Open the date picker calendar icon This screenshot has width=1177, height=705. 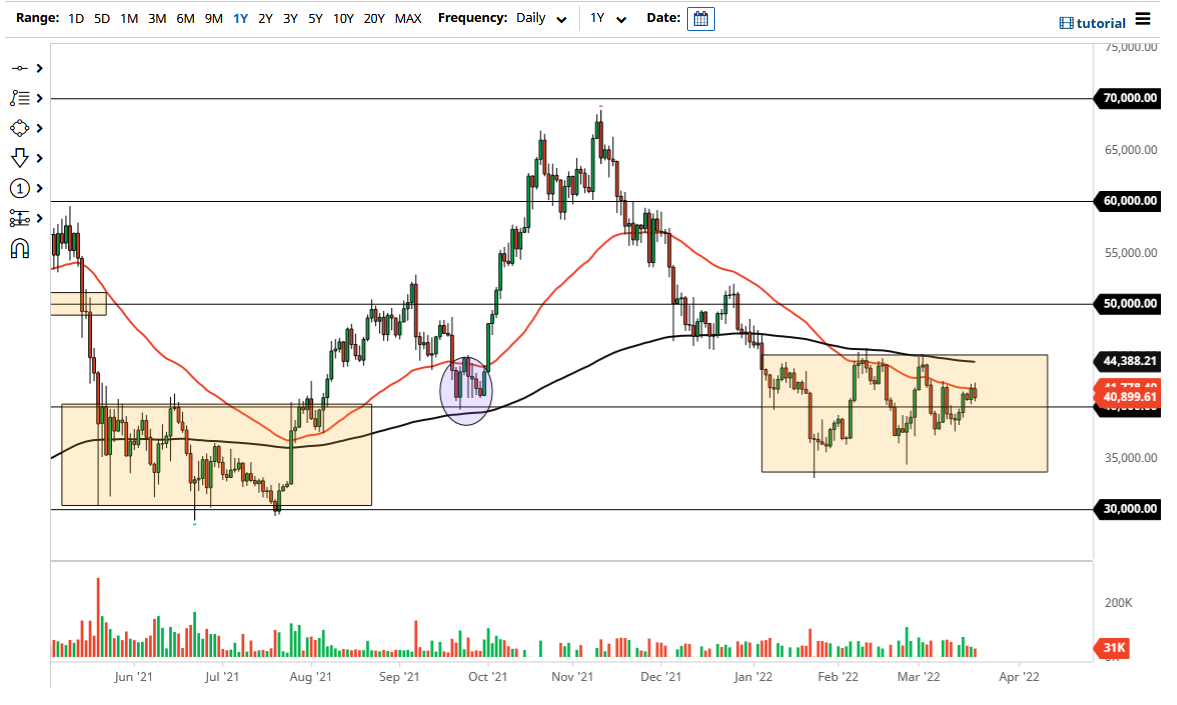tap(701, 18)
